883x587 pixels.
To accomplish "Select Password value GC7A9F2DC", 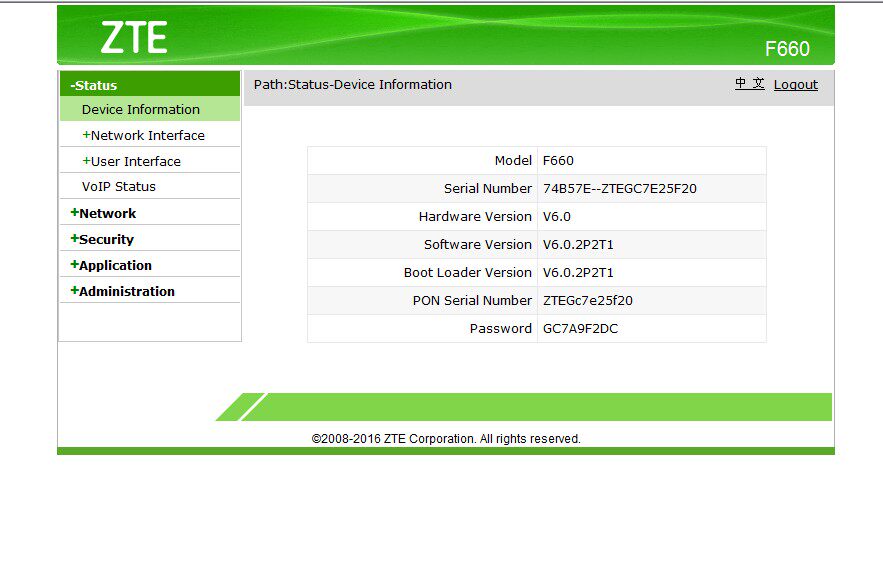I will point(581,328).
